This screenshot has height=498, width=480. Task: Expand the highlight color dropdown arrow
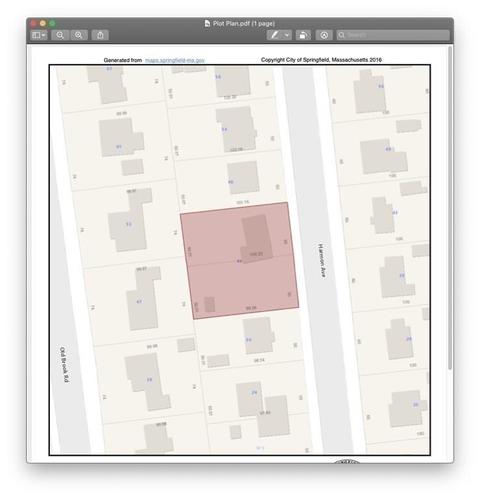click(287, 35)
